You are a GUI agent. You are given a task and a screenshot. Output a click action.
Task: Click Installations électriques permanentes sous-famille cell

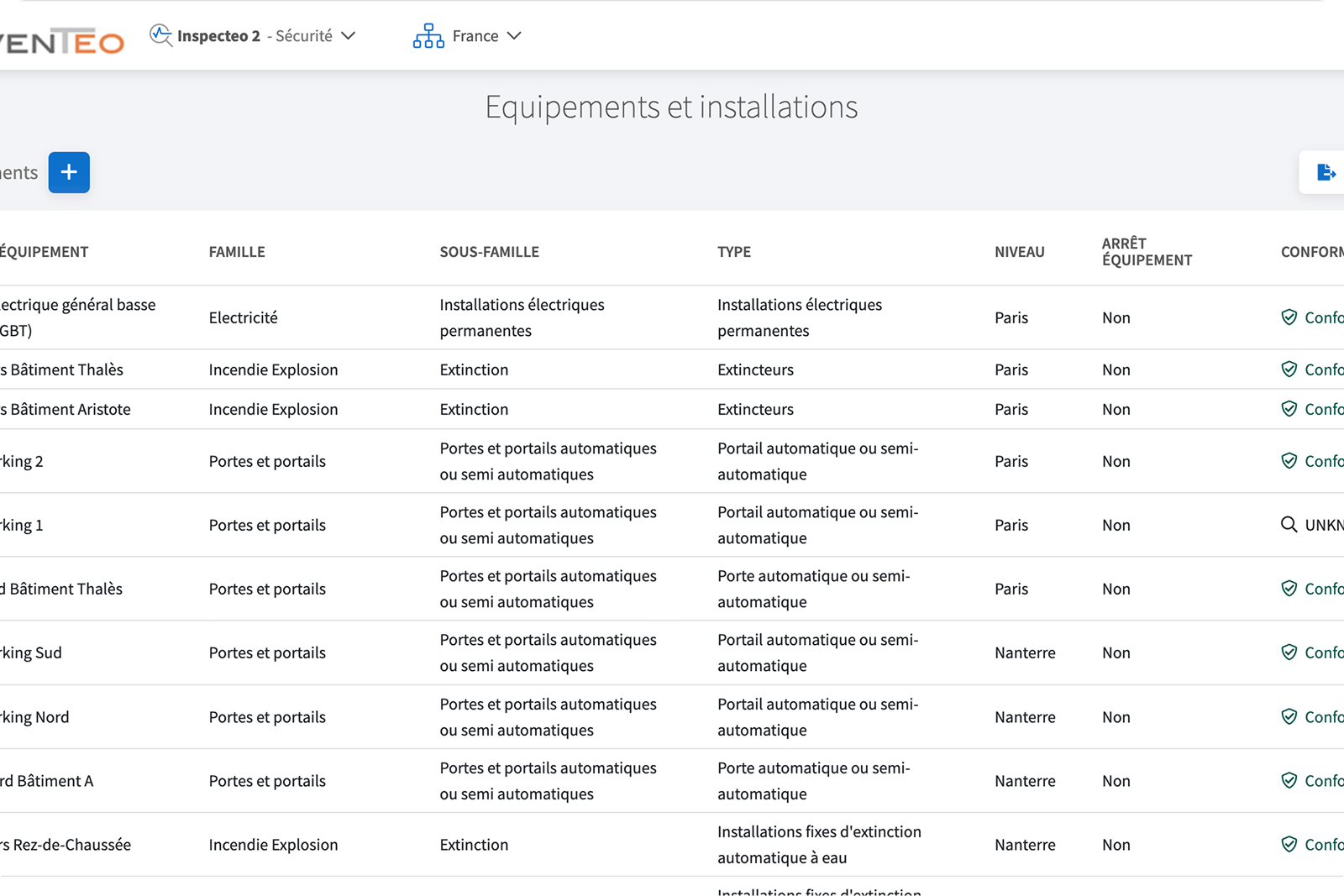(522, 317)
